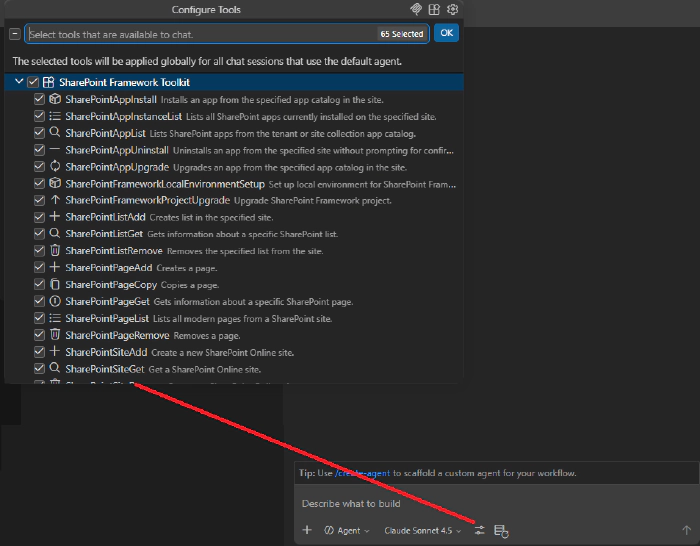Uncheck the SharePointAppInstall checkbox

tap(39, 99)
